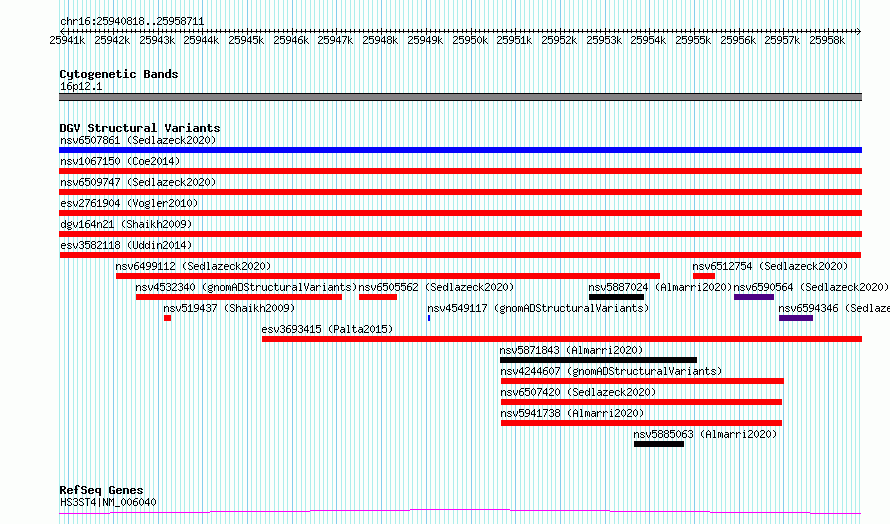Select nsv519437 (Shaikh2009) label
This screenshot has height=524, width=890.
pos(229,308)
